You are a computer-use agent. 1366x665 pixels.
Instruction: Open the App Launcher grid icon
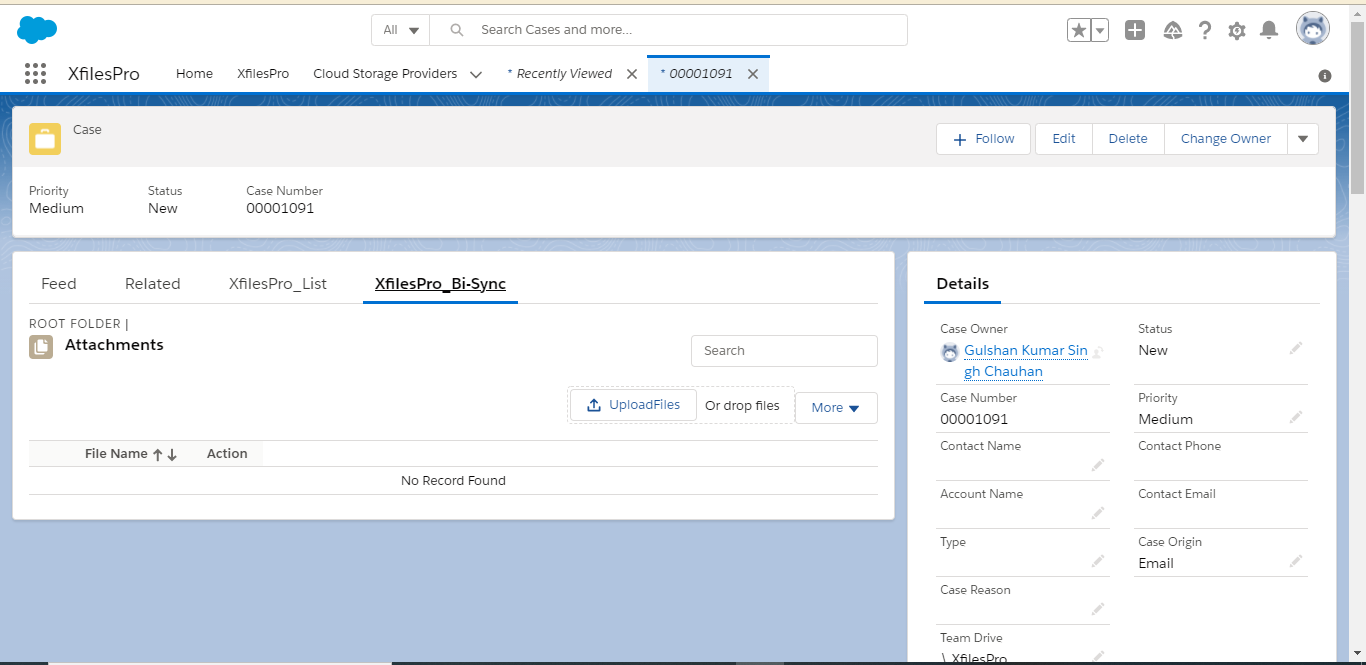[x=35, y=73]
